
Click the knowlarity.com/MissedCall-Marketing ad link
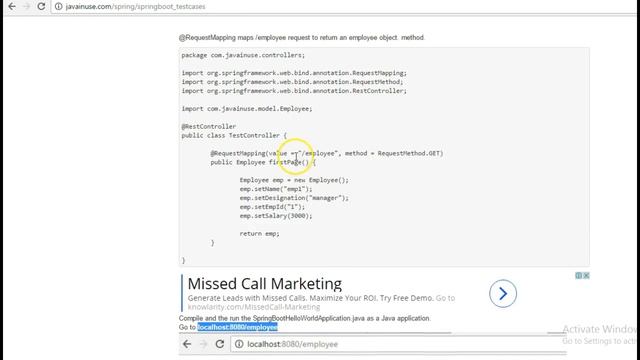[x=254, y=307]
